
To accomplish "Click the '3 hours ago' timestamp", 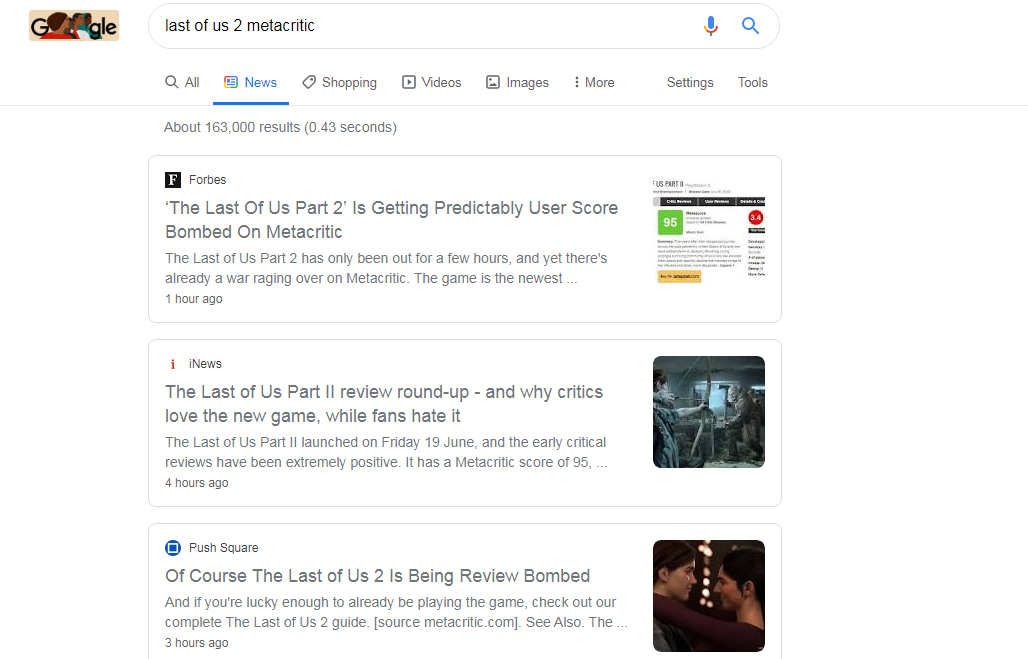I will (197, 643).
